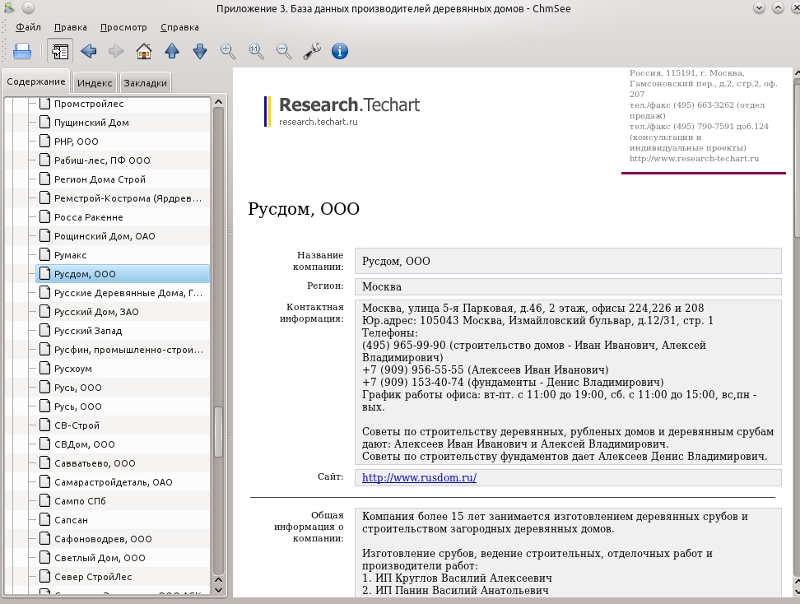Select Промстройлес in the contents tree
The width and height of the screenshot is (800, 604).
click(89, 104)
